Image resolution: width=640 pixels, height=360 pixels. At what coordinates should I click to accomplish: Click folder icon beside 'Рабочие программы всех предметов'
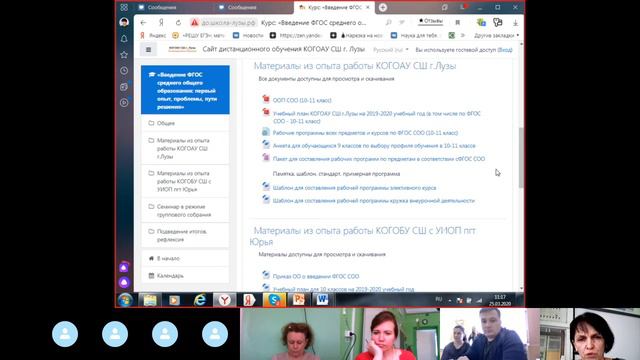266,131
